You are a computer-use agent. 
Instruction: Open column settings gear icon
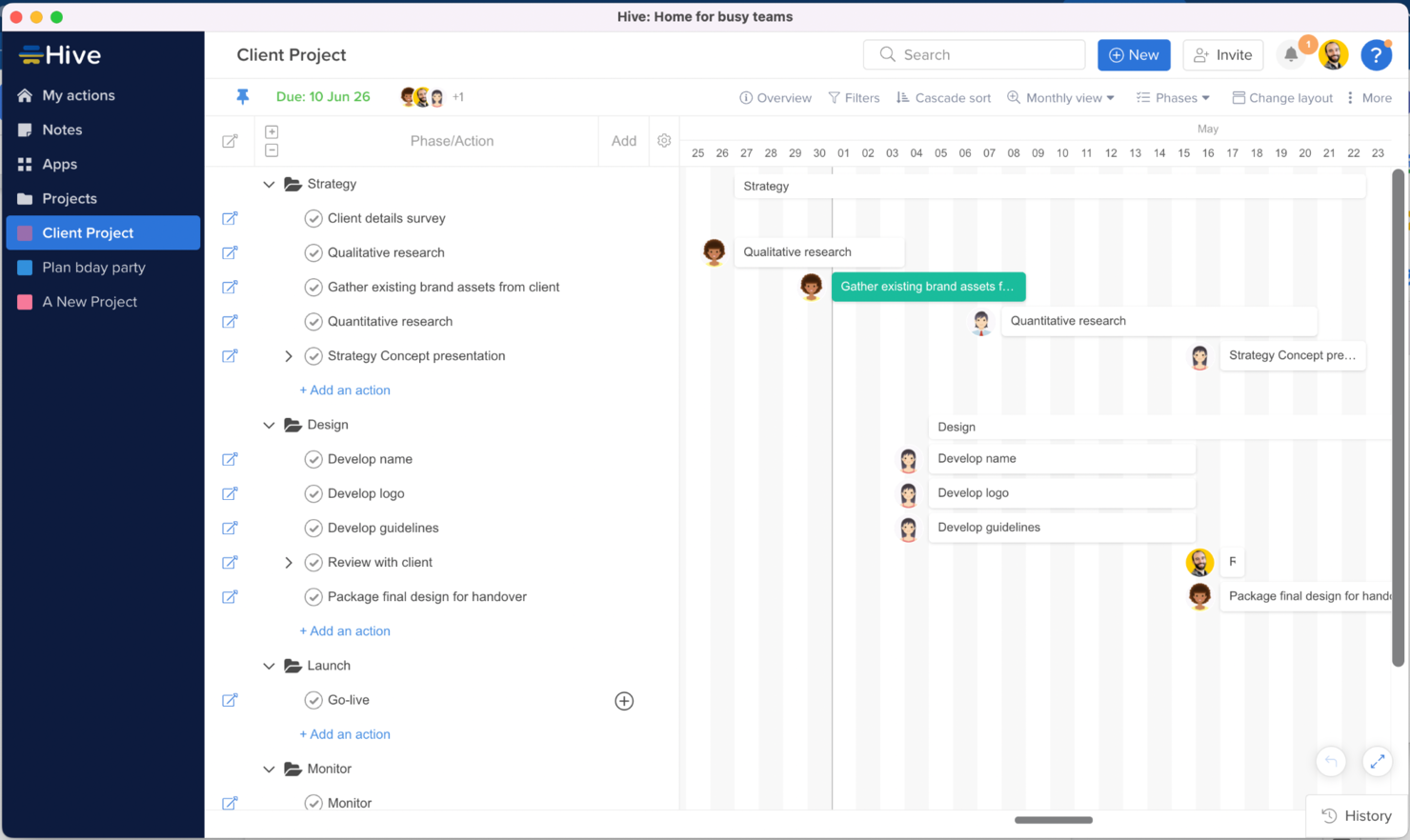[664, 141]
